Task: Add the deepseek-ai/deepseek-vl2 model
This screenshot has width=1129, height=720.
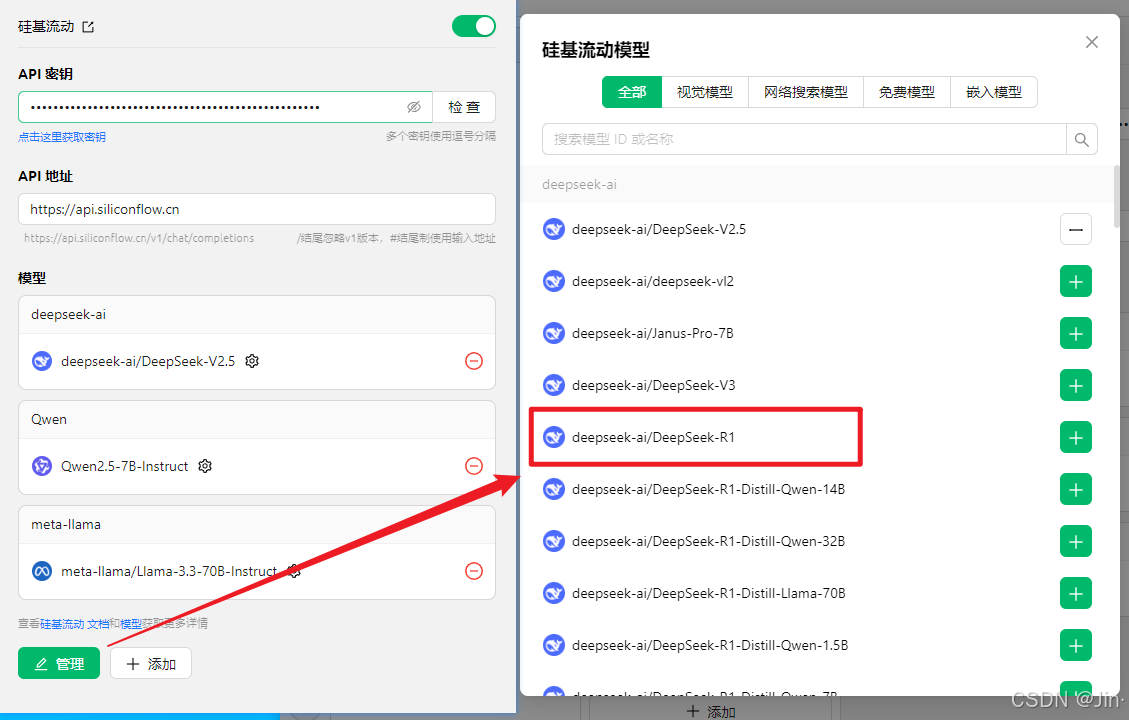Action: point(1076,282)
